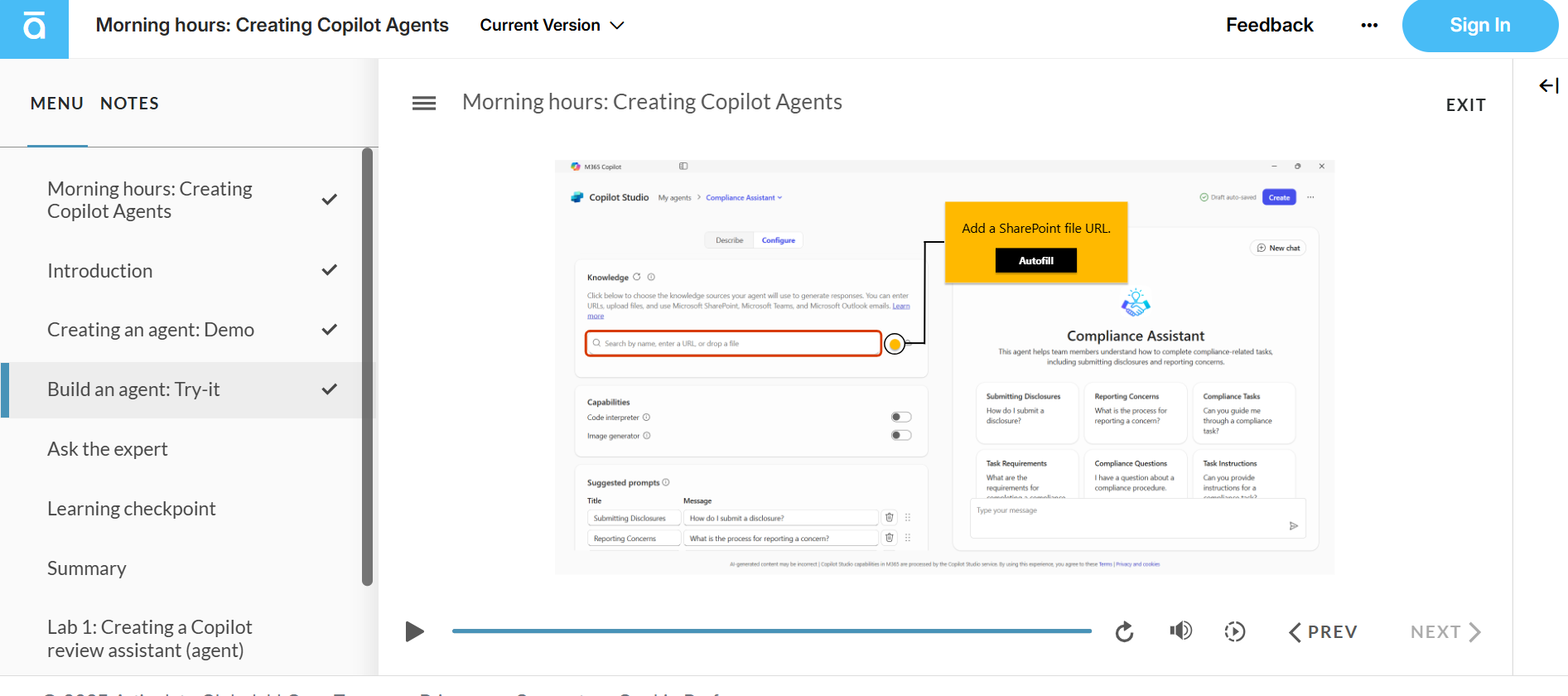The height and width of the screenshot is (696, 1568).
Task: Click the Image generator info icon
Action: pyautogui.click(x=647, y=435)
